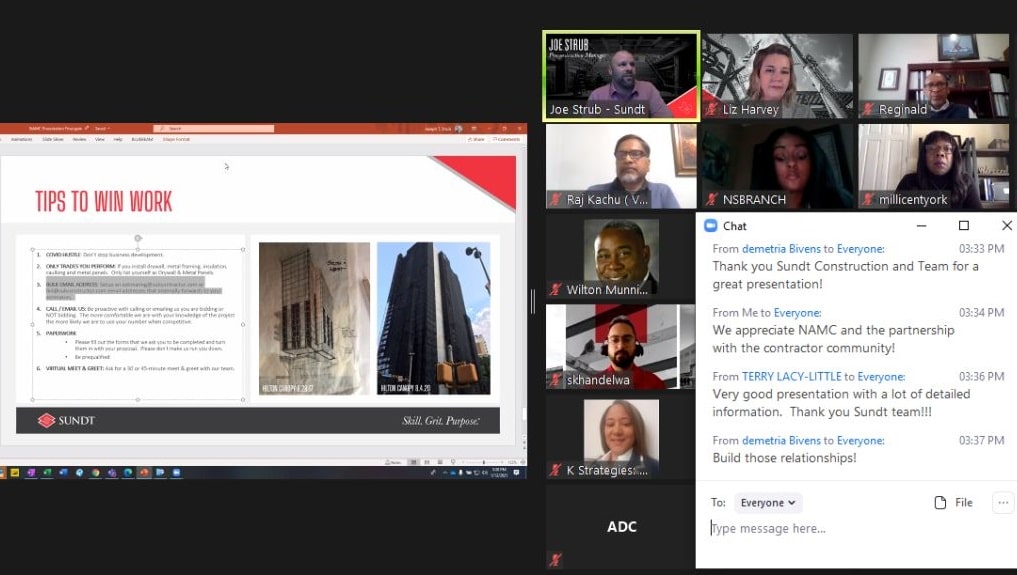Click Raj Kachu's muted microphone icon
This screenshot has width=1017, height=575.
click(x=555, y=199)
